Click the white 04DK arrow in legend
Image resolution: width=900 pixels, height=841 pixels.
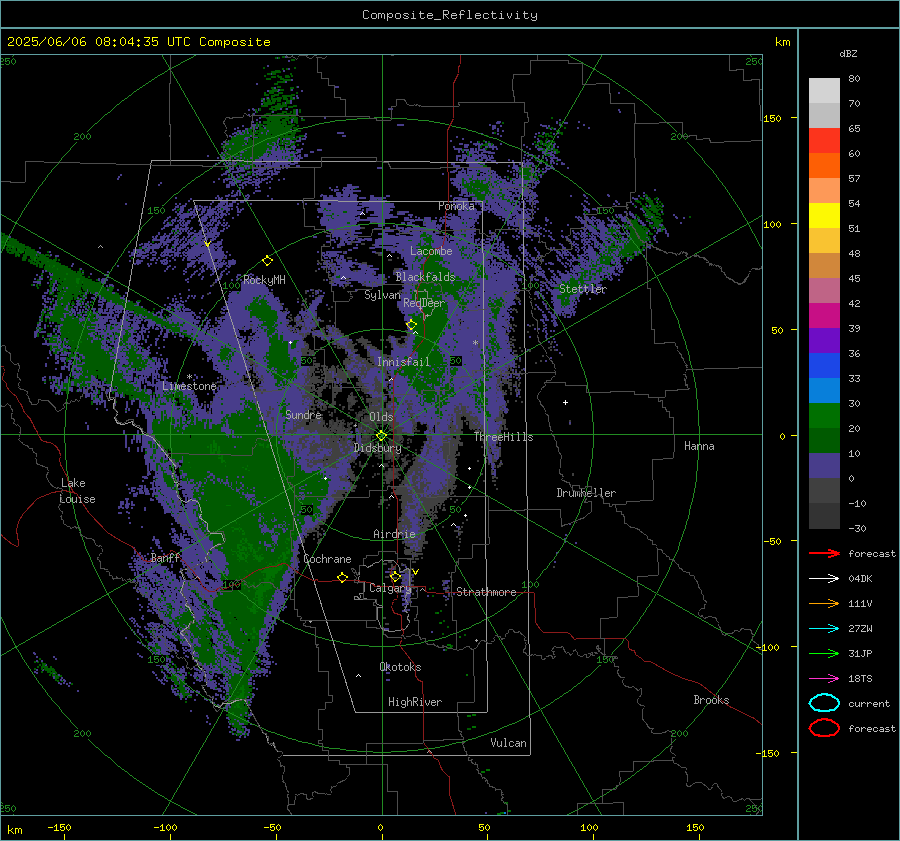tap(824, 578)
